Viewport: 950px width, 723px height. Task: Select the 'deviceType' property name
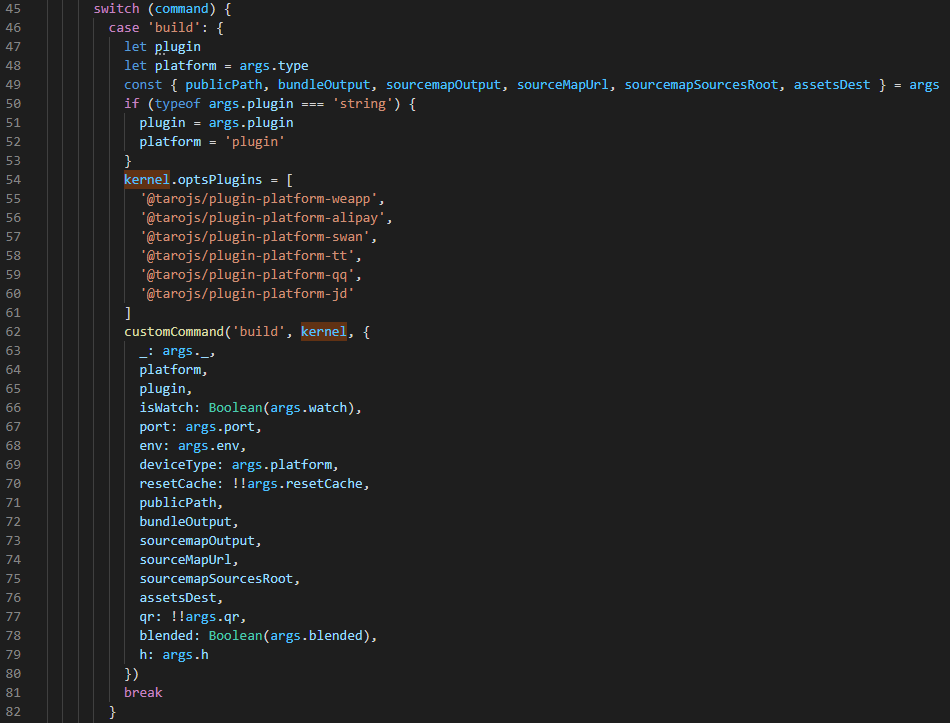tap(178, 465)
